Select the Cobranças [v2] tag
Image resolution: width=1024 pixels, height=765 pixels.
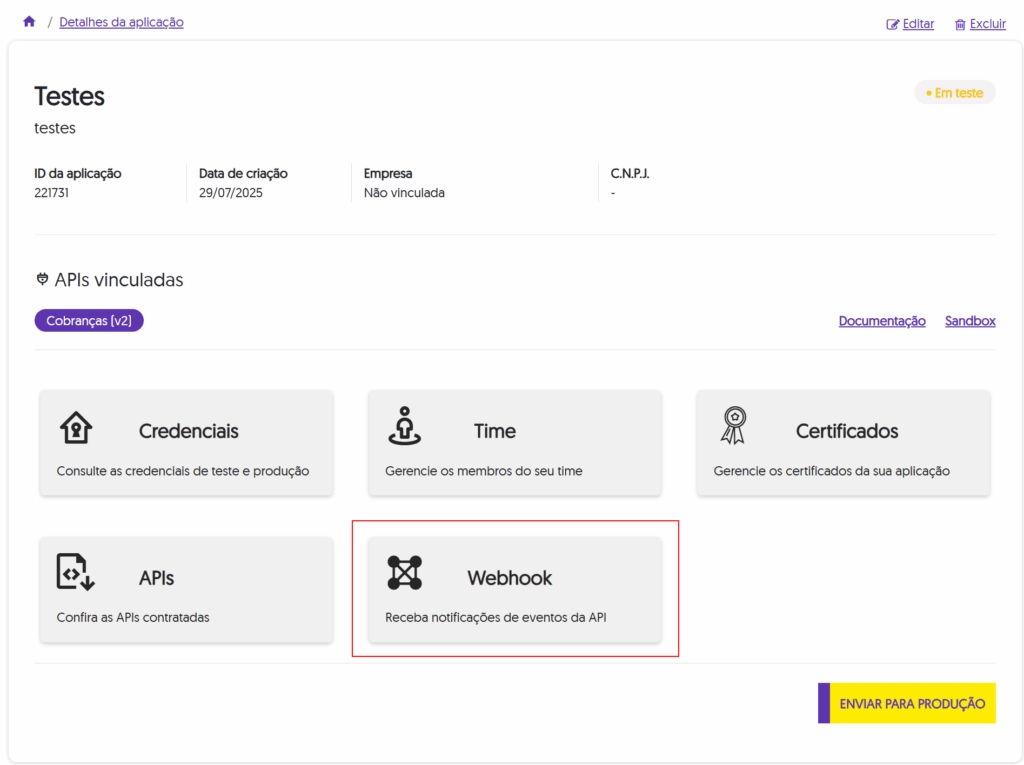(x=89, y=321)
